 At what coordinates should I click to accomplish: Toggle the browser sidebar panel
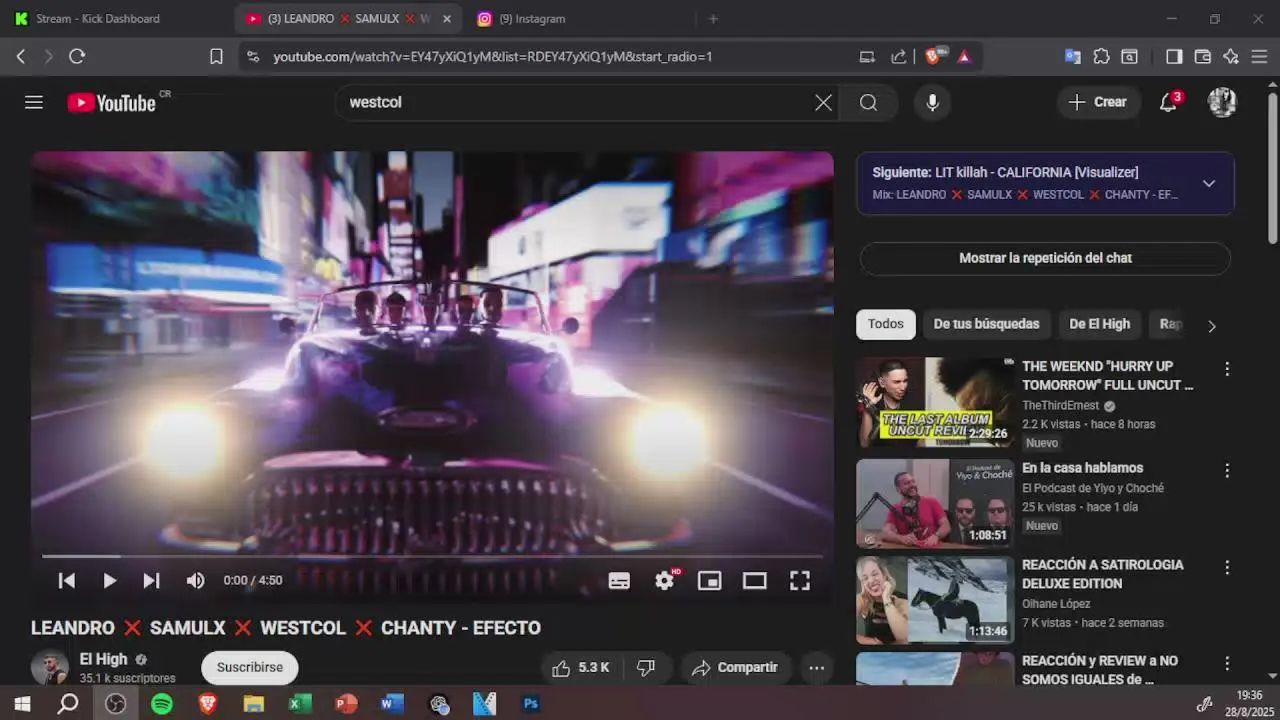click(x=1174, y=57)
